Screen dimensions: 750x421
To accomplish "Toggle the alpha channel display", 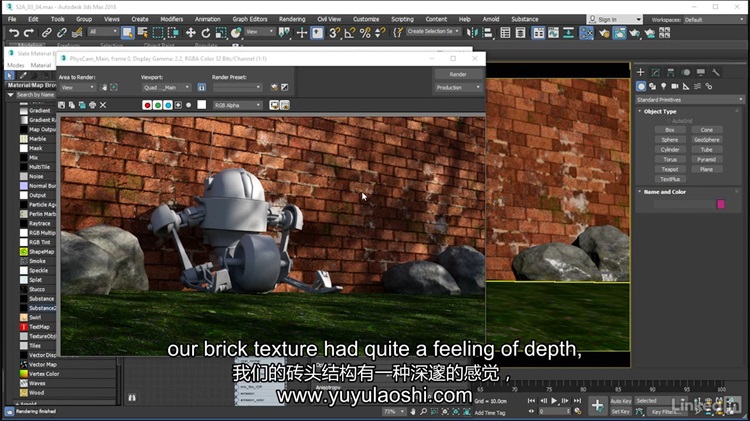I will [178, 105].
